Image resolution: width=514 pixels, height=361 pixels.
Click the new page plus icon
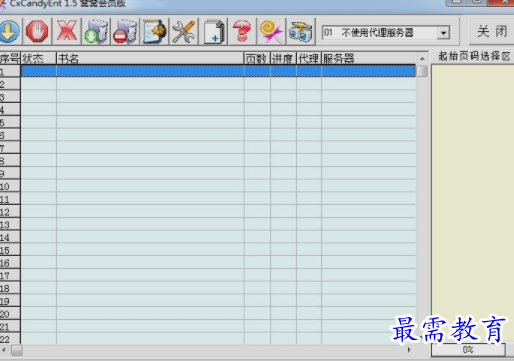coord(213,32)
